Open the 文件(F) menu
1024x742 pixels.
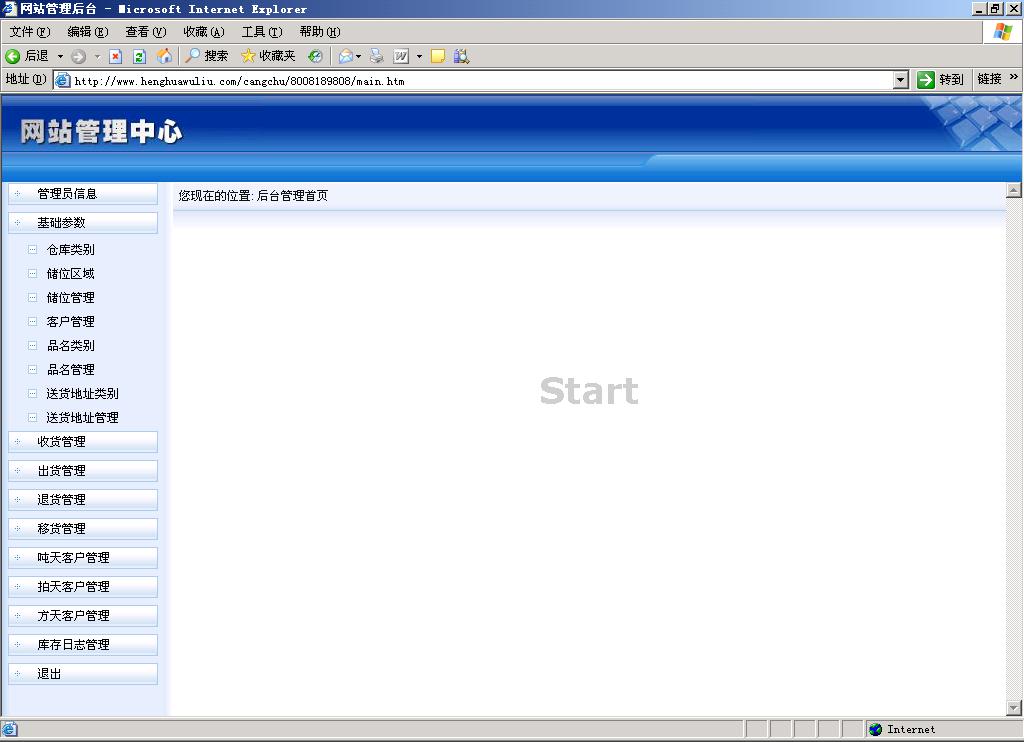[x=30, y=32]
